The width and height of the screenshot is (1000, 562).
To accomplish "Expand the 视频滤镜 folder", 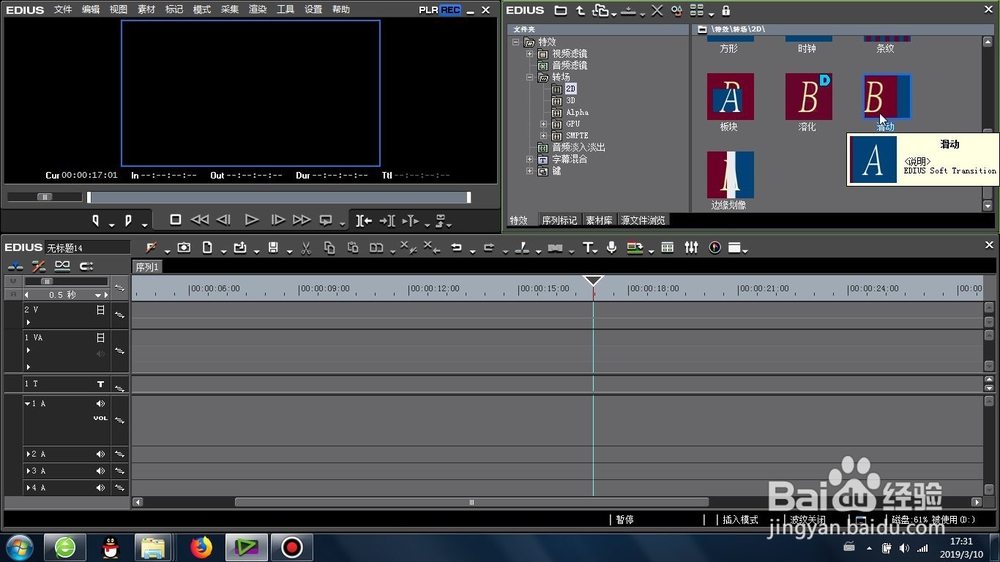I will coord(529,54).
